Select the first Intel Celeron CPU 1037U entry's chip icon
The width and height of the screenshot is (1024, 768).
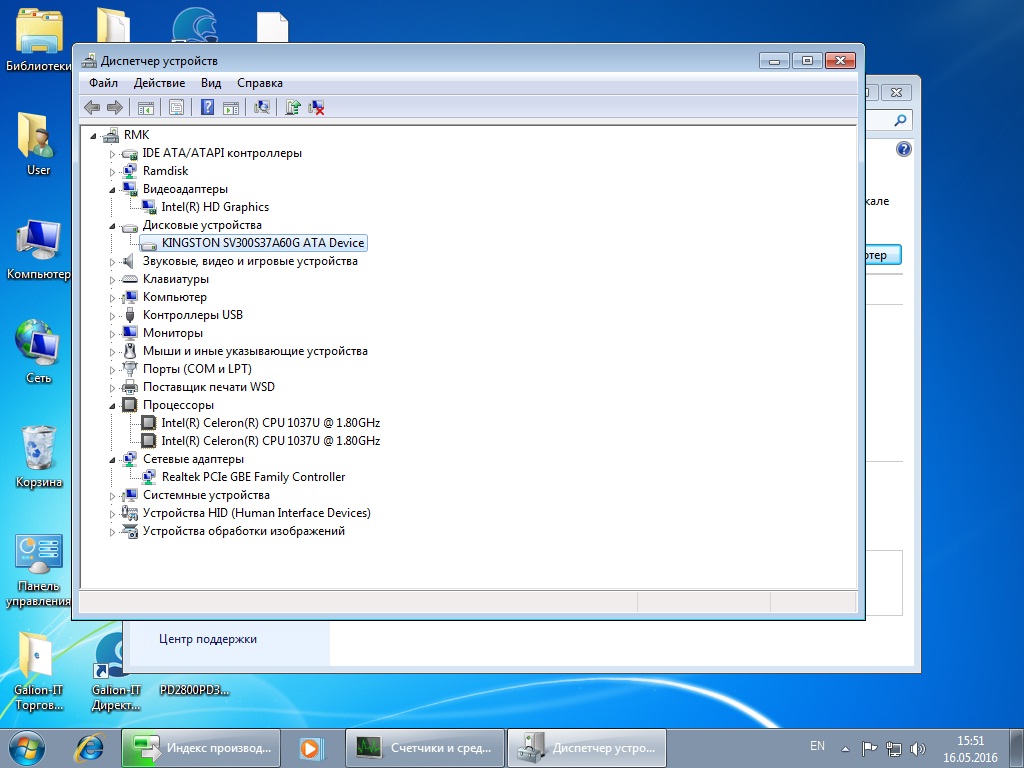tap(149, 423)
